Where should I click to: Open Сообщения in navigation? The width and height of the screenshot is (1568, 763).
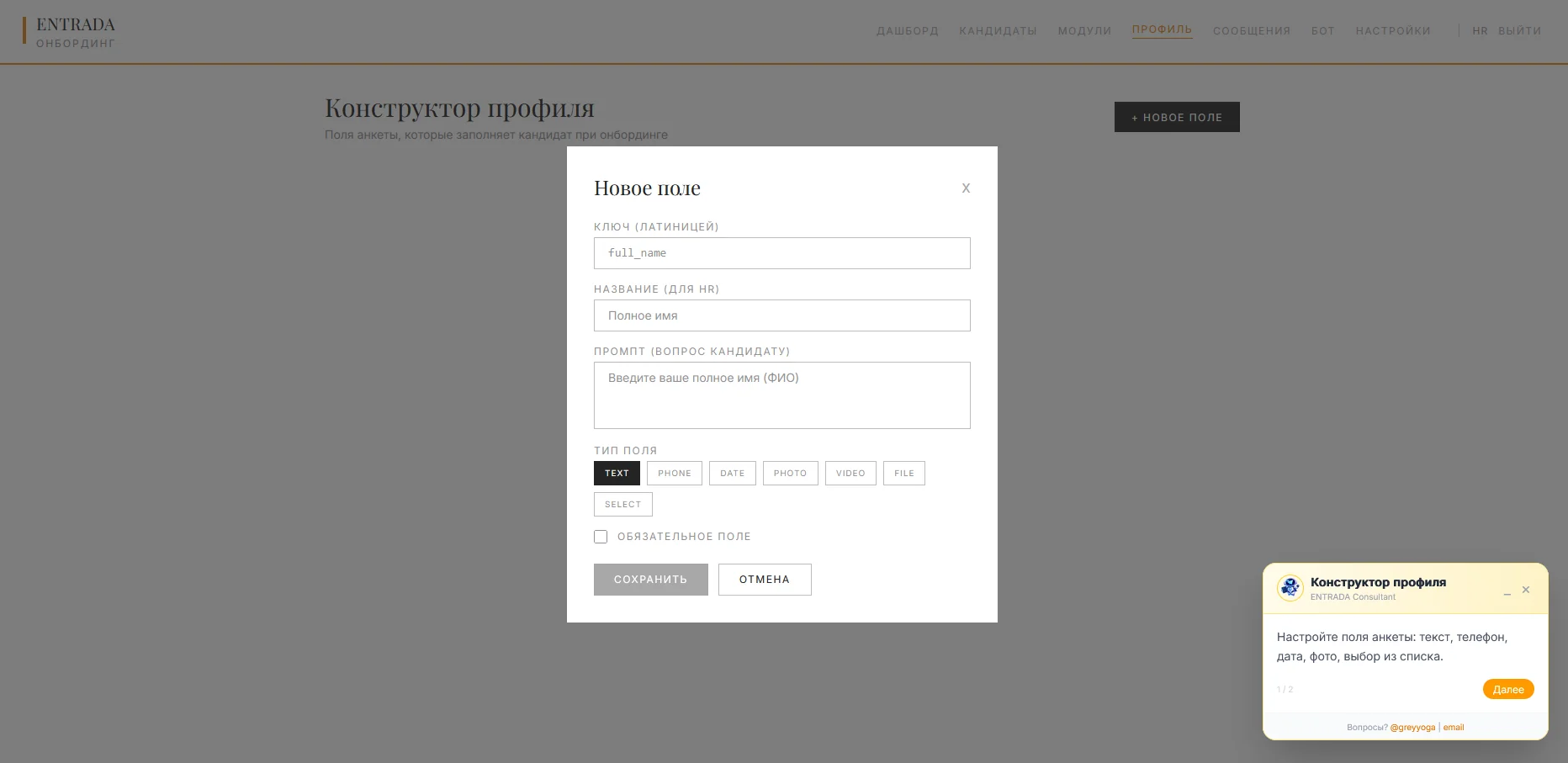click(x=1252, y=31)
